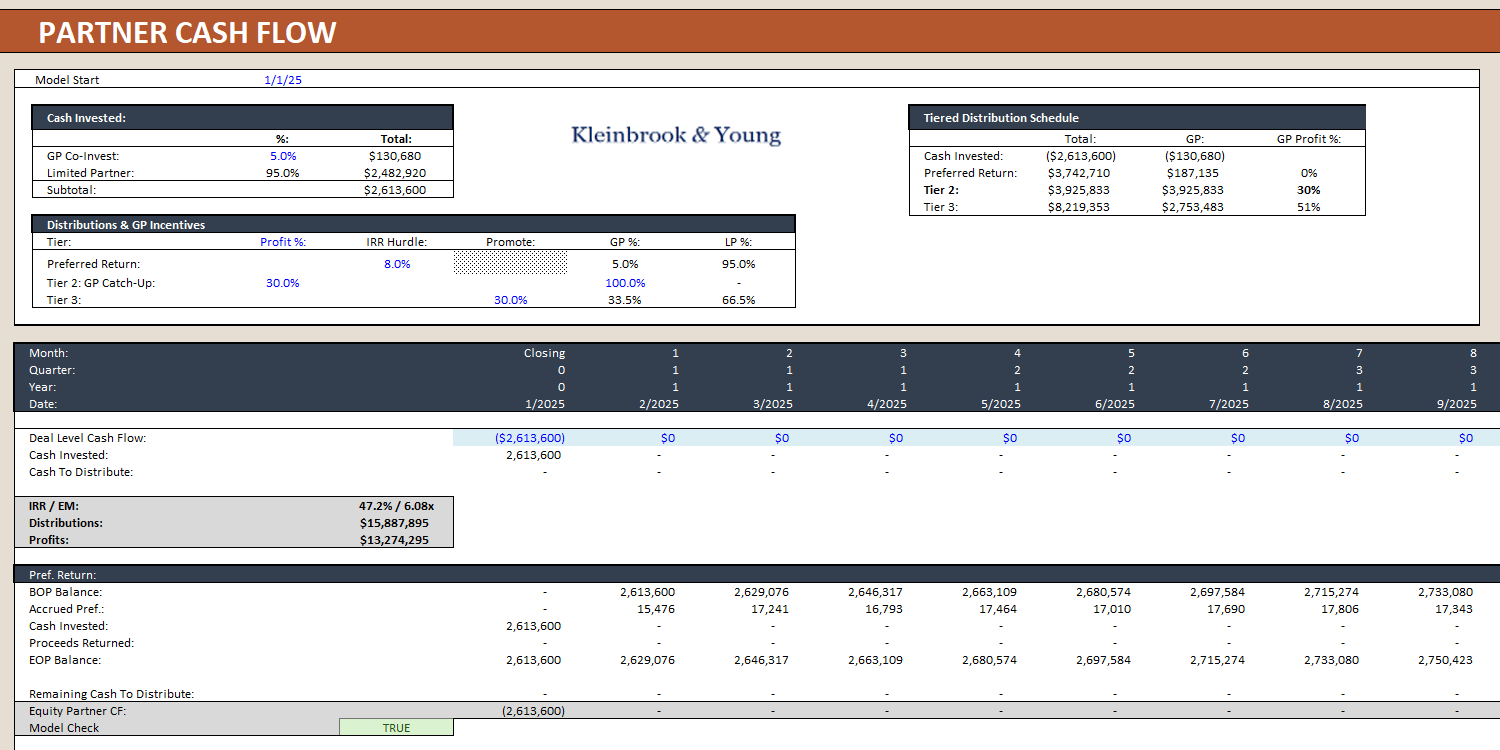Click the GP Co-Invest 5.0% percentage cell

coord(283,156)
